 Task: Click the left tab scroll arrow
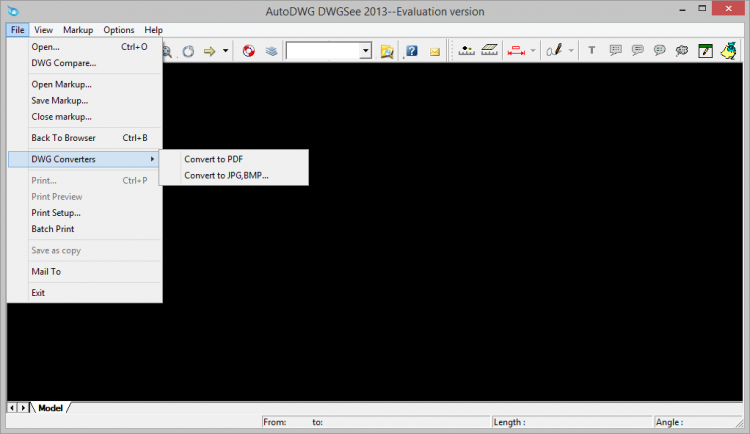point(12,408)
